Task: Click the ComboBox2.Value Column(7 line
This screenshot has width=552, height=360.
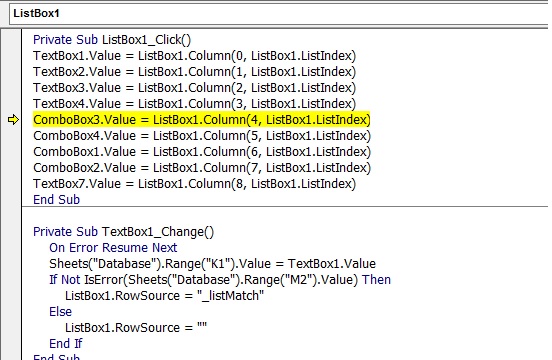Action: [202, 168]
